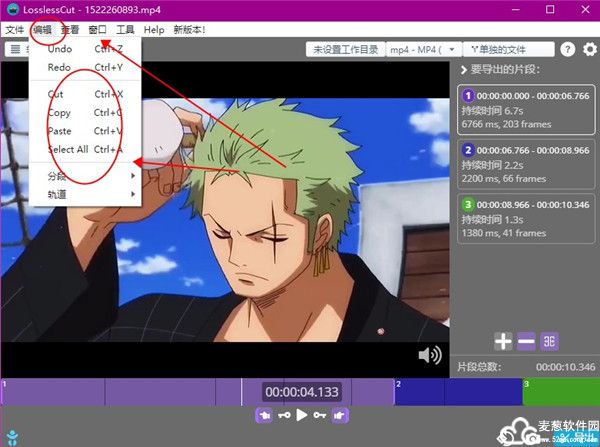Image resolution: width=600 pixels, height=447 pixels.
Task: Click blue segment 2 on the timeline
Action: [x=458, y=392]
